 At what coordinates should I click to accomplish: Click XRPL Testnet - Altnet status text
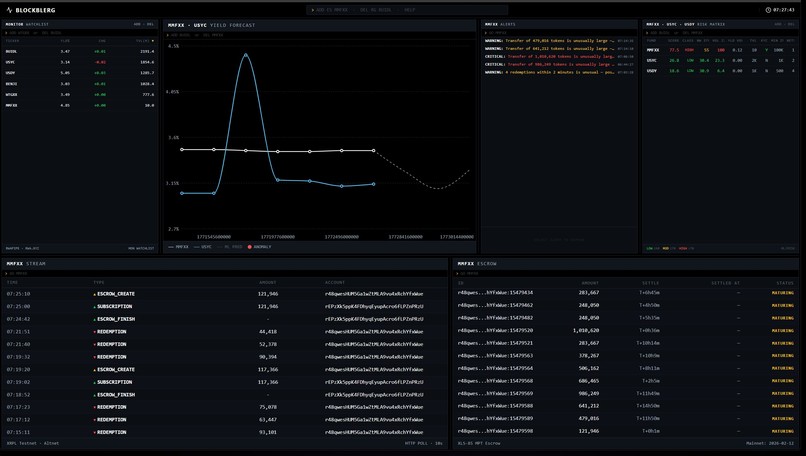tap(32, 443)
